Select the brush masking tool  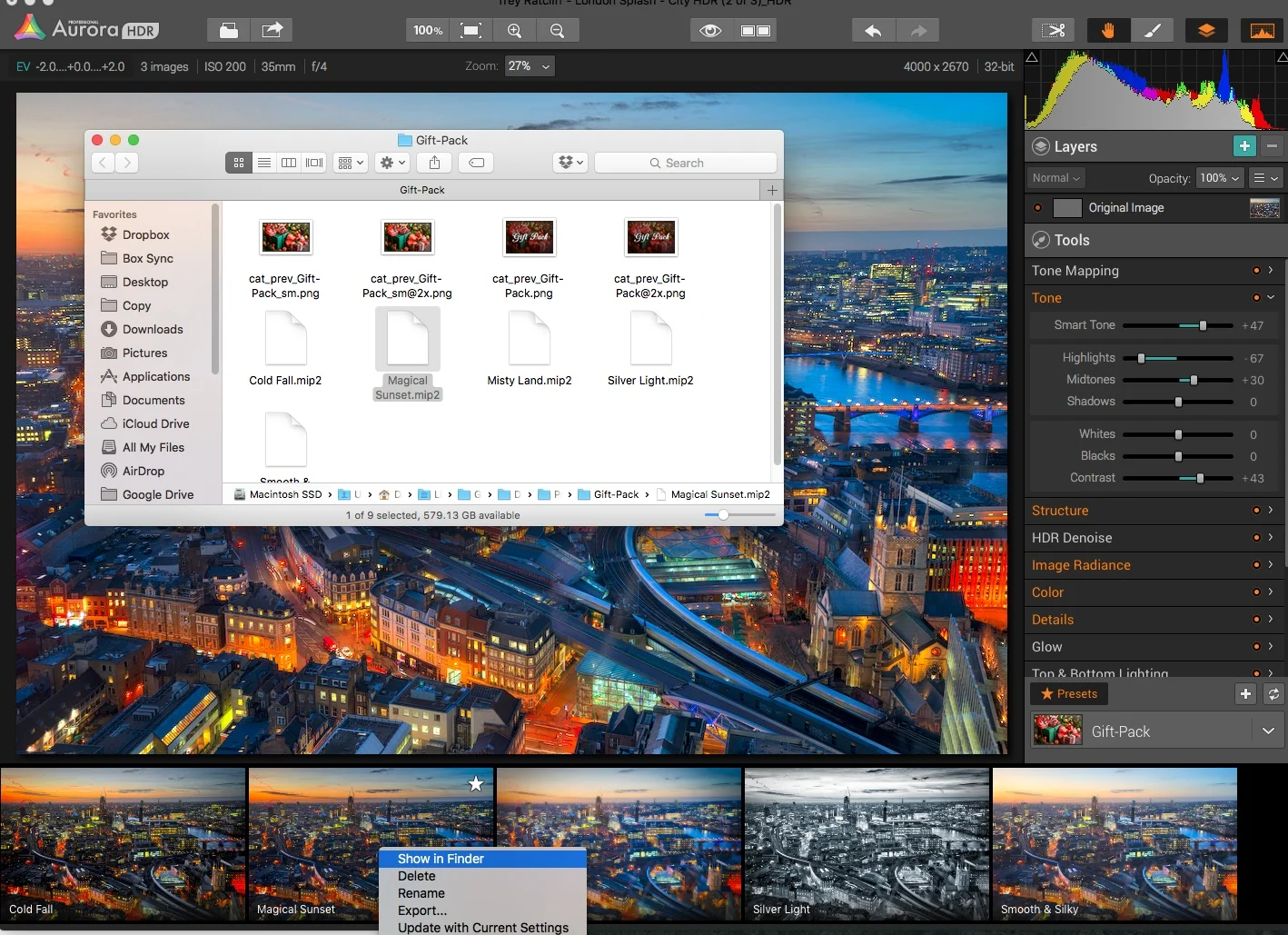1153,30
